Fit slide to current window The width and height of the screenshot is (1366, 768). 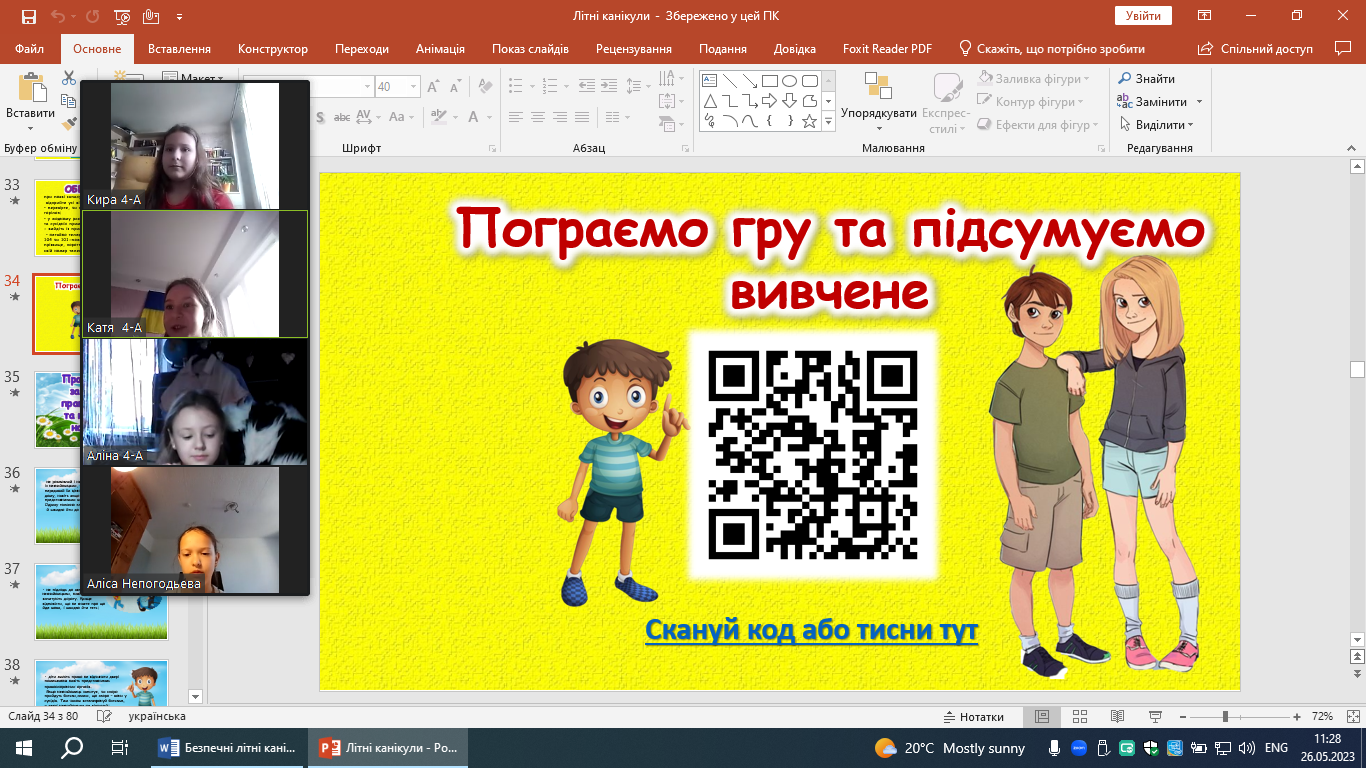point(1351,717)
